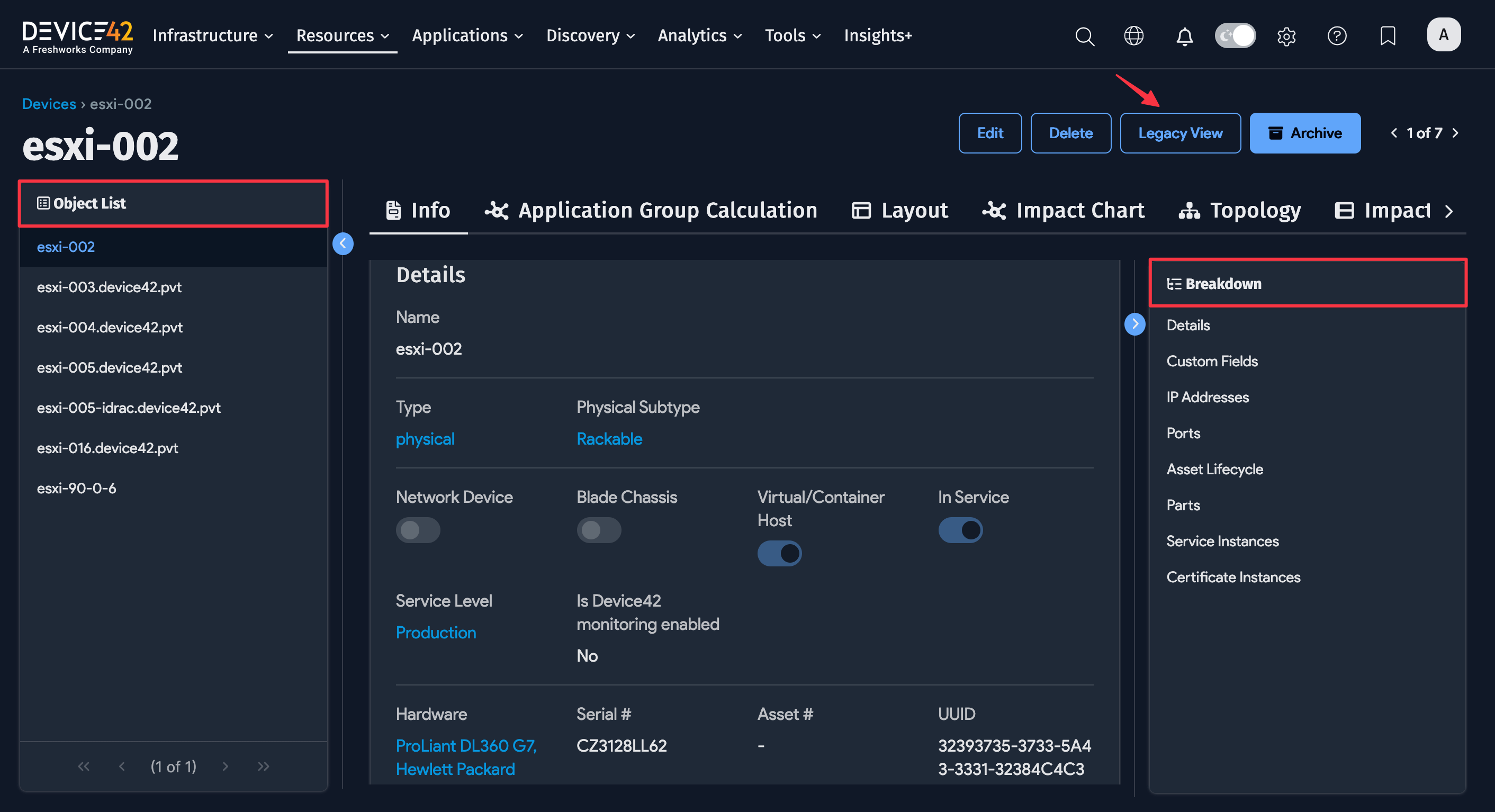The height and width of the screenshot is (812, 1495).
Task: Slide the theme switcher in the header
Action: coord(1235,35)
